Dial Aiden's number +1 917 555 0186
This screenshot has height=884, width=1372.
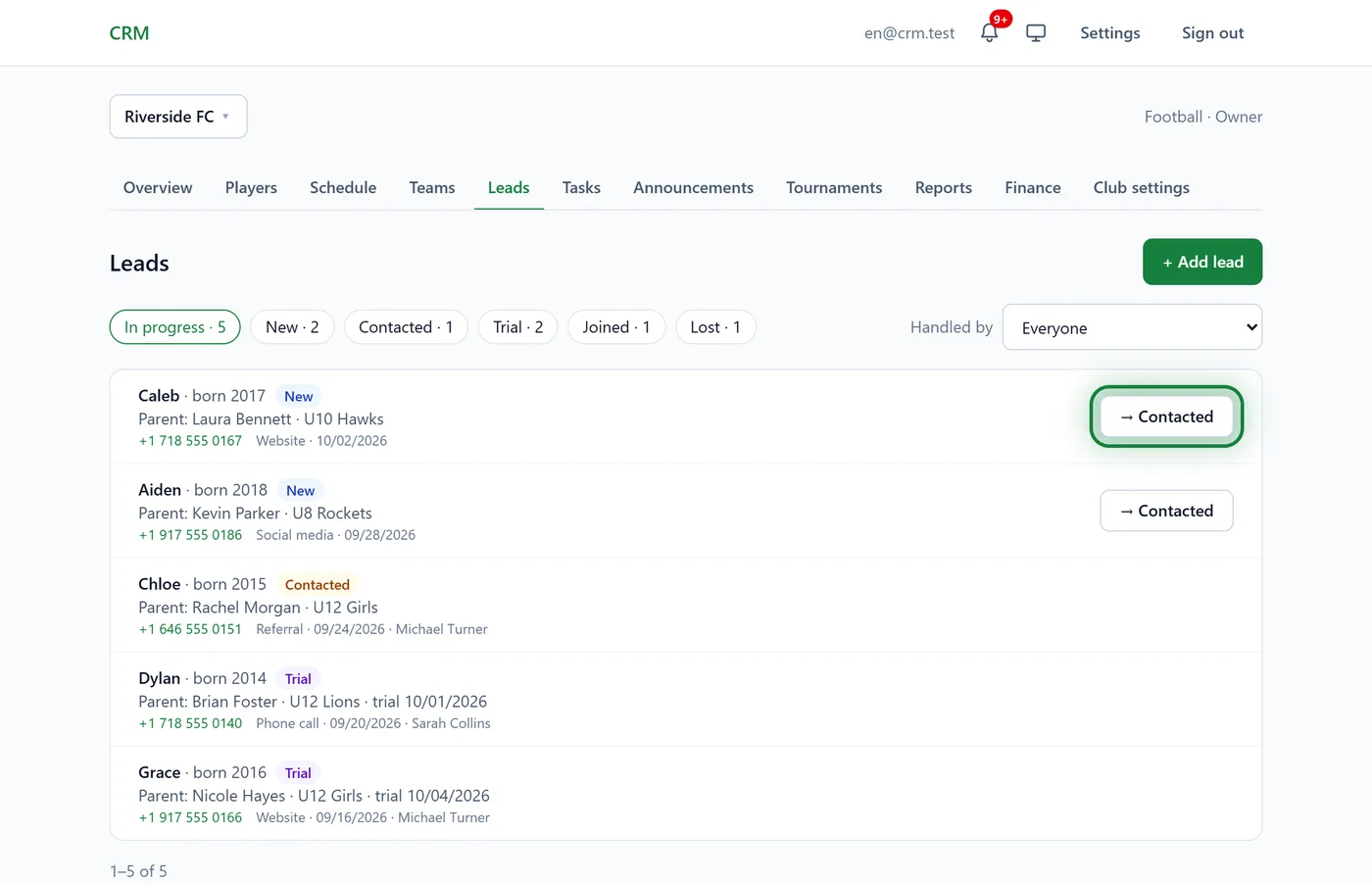click(190, 535)
